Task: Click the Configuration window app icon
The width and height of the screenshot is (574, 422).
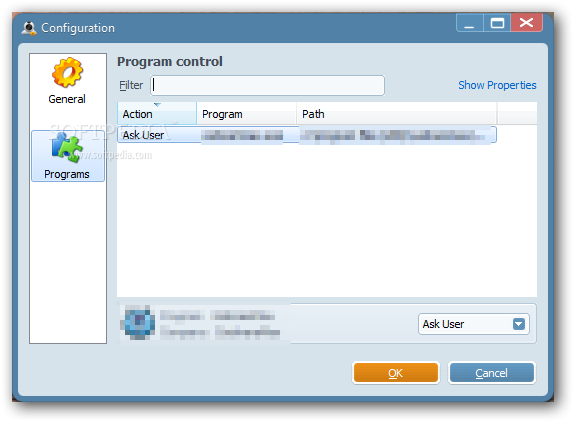Action: pyautogui.click(x=29, y=28)
